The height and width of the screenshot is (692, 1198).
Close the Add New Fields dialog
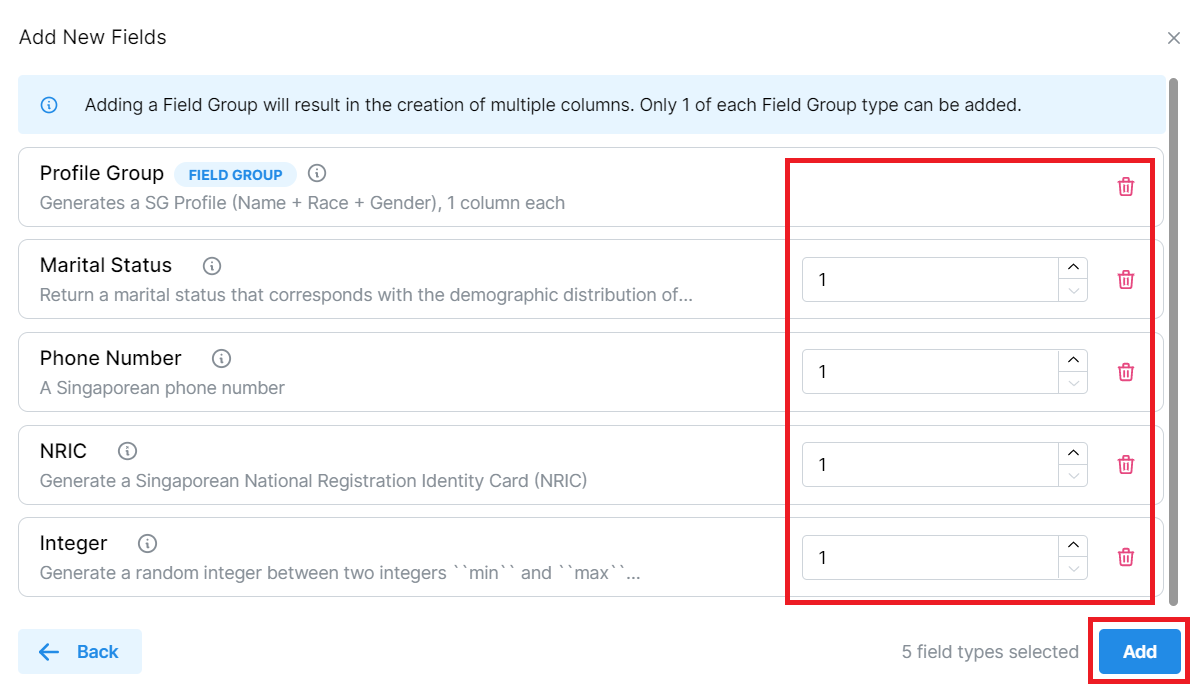pyautogui.click(x=1174, y=38)
